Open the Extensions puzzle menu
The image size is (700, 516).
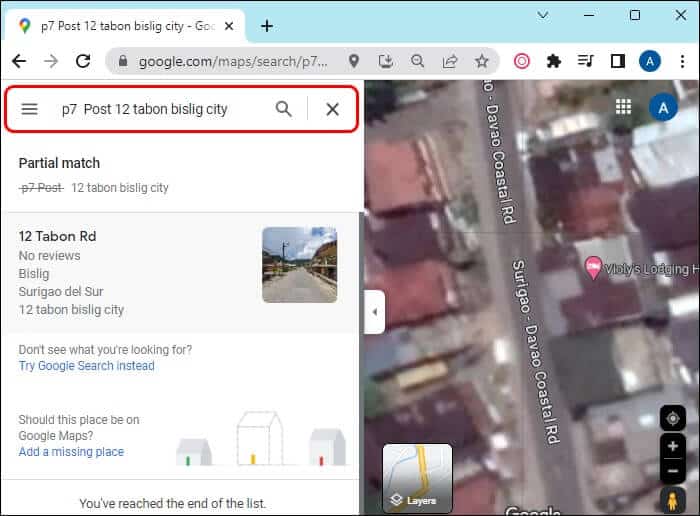[x=554, y=61]
